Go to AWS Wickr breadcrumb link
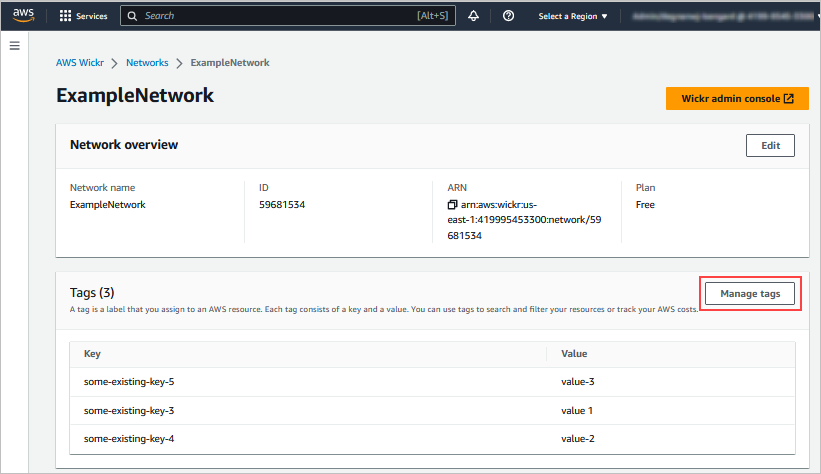This screenshot has height=474, width=821. pos(87,62)
